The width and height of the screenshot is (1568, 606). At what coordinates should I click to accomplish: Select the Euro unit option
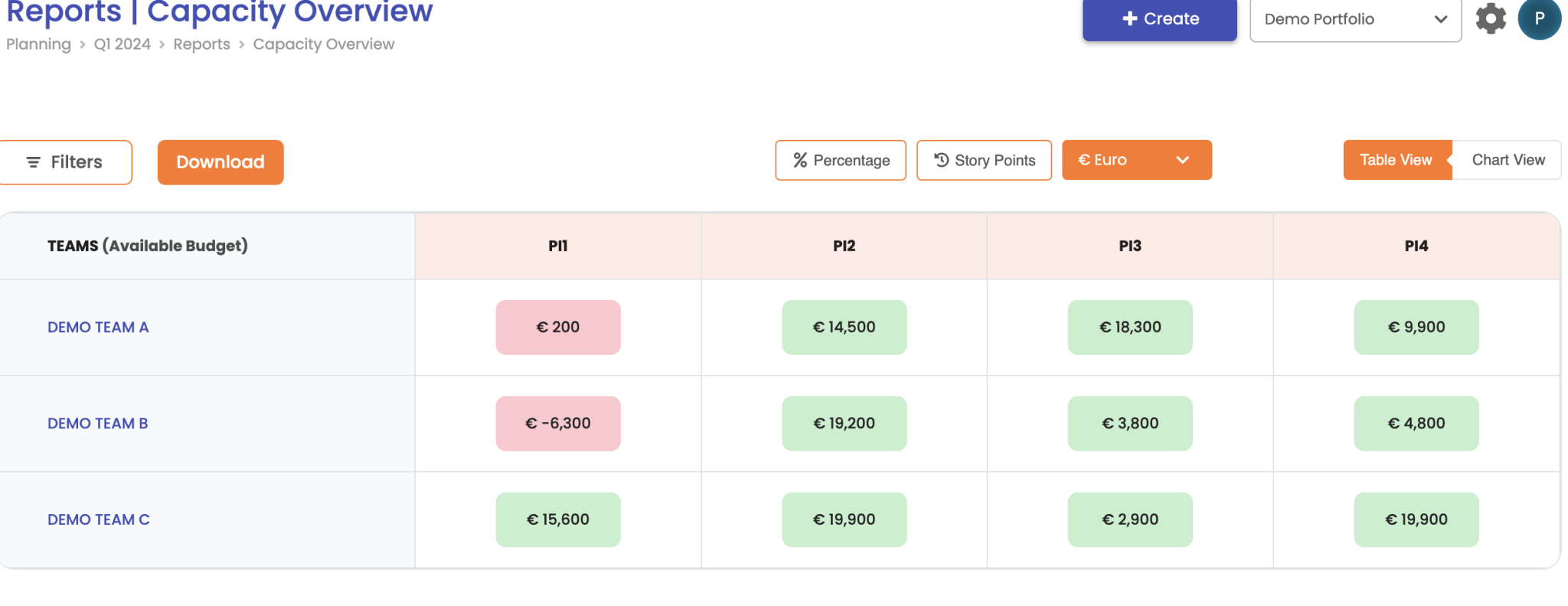pyautogui.click(x=1103, y=160)
